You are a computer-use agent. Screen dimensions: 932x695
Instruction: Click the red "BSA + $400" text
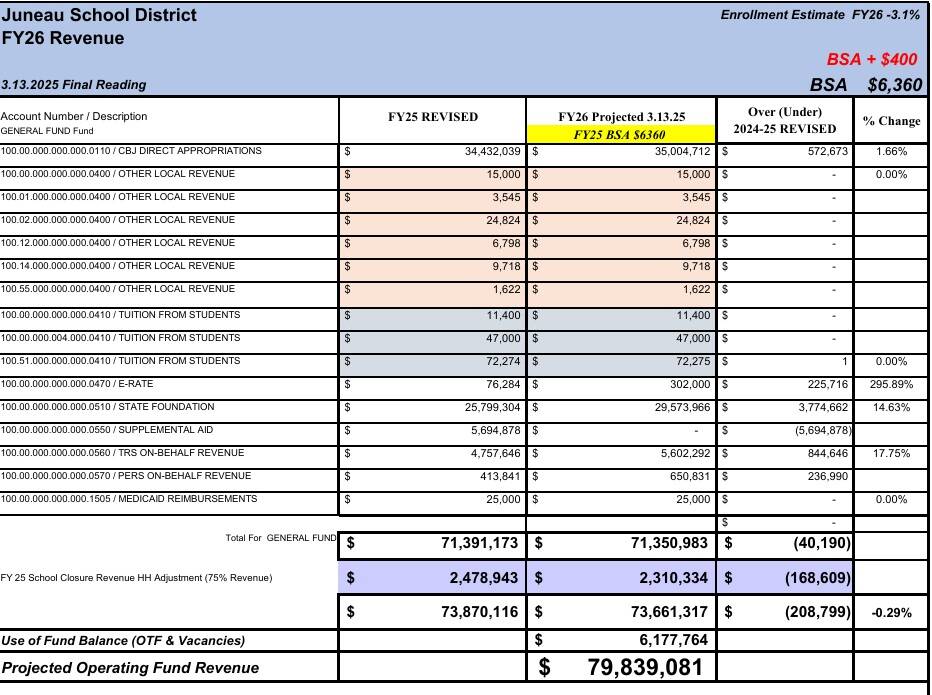click(x=871, y=60)
